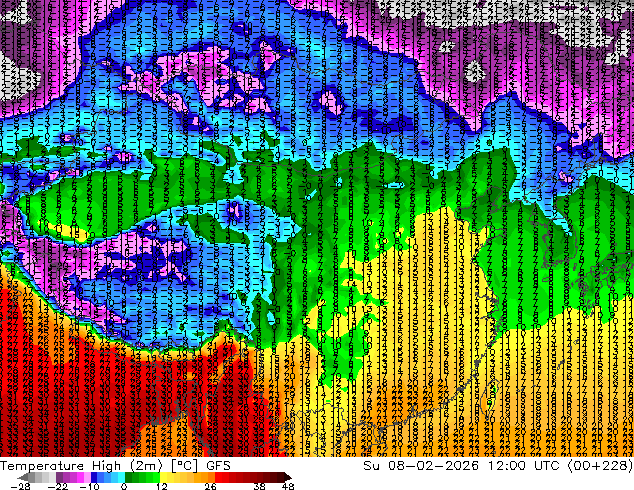634x490 pixels.
Task: Click the legend's left gray arrow end
Action: tap(23, 477)
